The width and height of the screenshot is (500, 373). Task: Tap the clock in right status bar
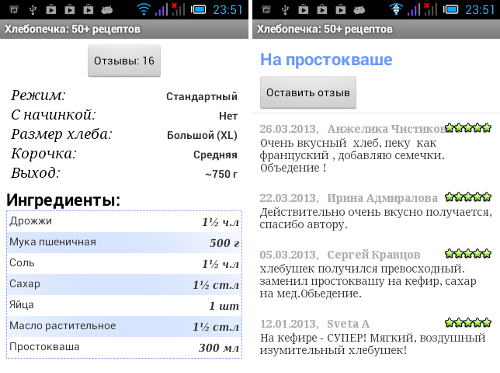pos(480,10)
